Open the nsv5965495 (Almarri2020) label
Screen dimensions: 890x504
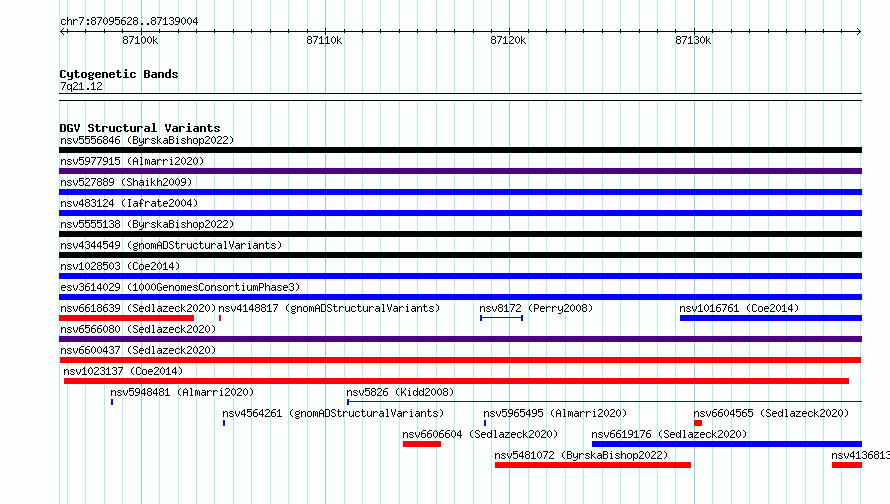555,413
